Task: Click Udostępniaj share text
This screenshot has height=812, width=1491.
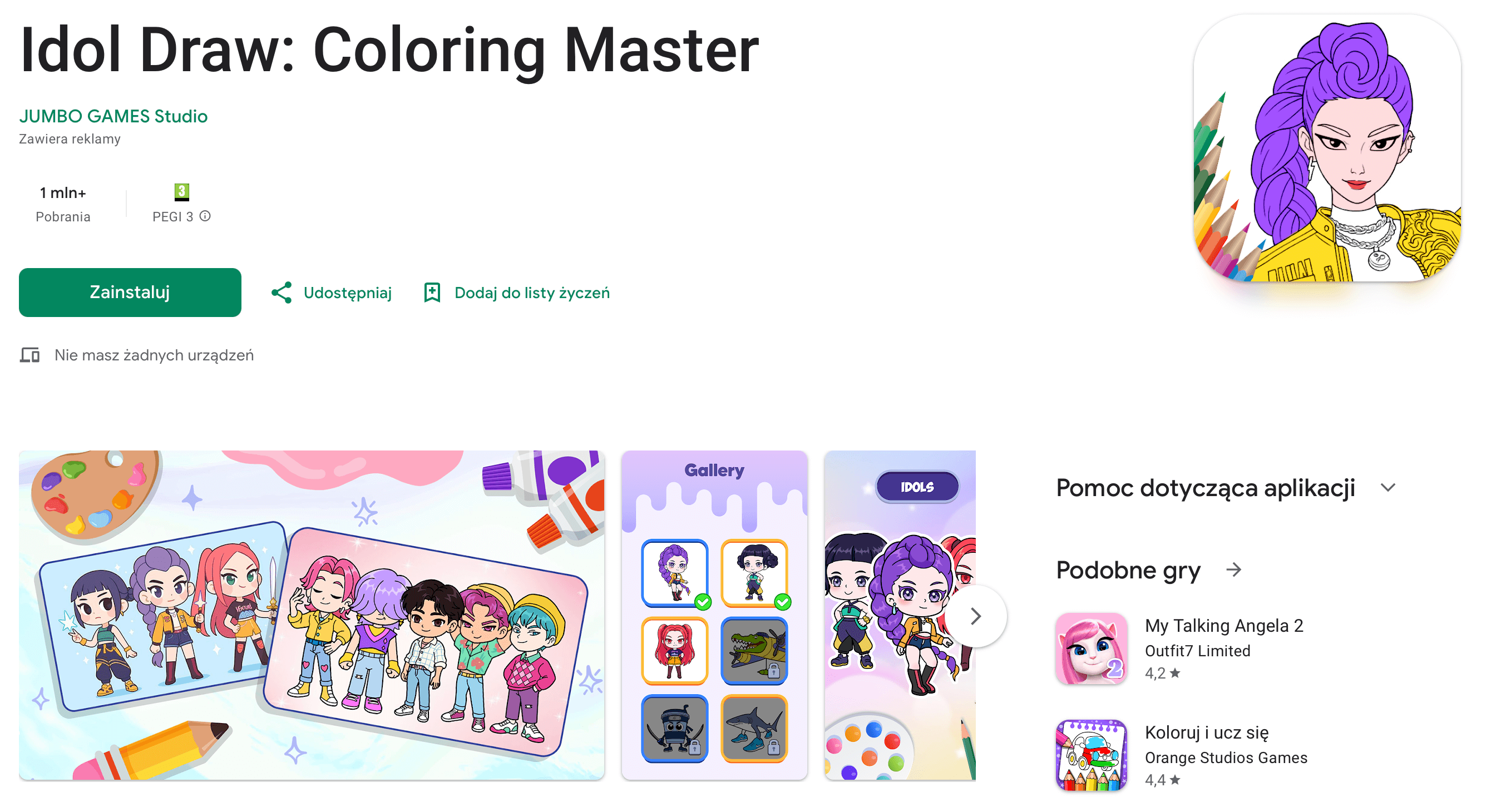Action: [x=347, y=293]
